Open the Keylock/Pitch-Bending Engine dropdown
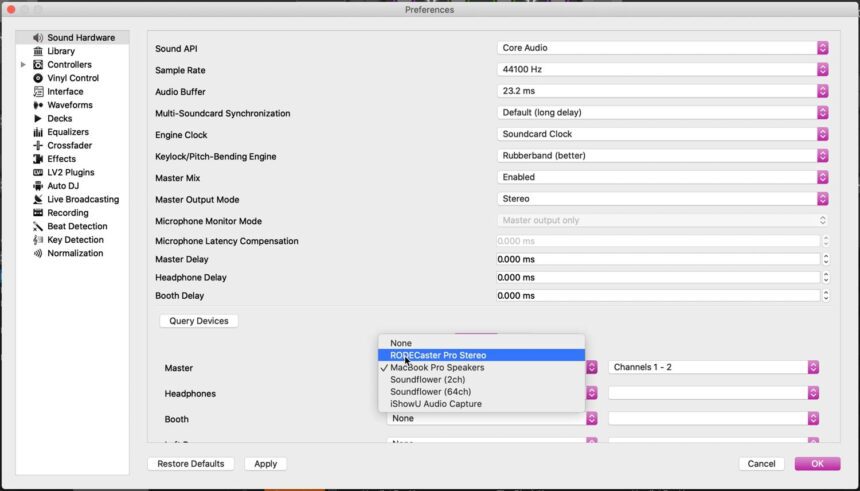Viewport: 860px width, 491px height. (663, 156)
